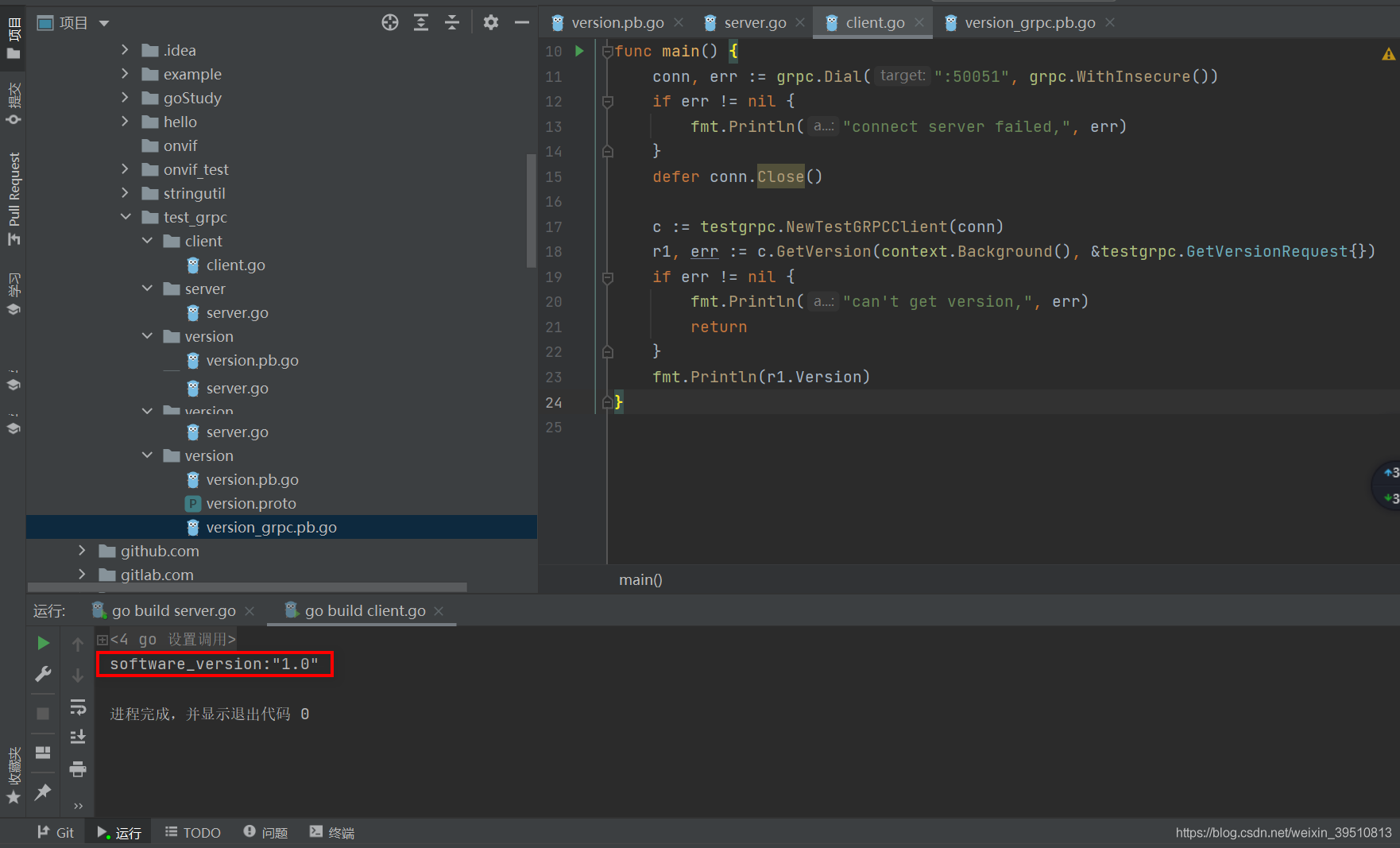Expand the stringutil folder
The width and height of the screenshot is (1400, 848).
[125, 193]
